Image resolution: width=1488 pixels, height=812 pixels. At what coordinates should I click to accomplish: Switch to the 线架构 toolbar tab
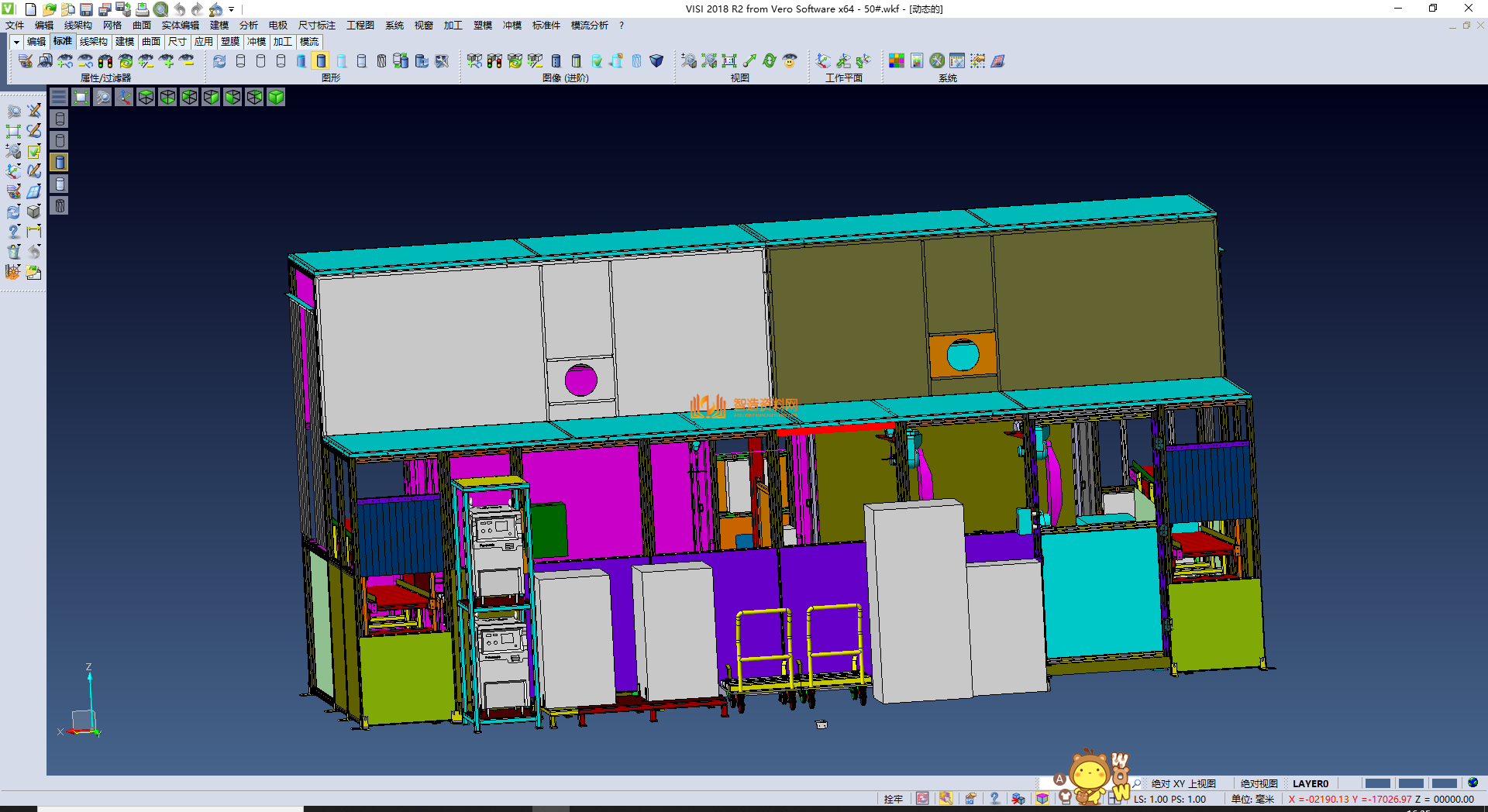[x=93, y=42]
